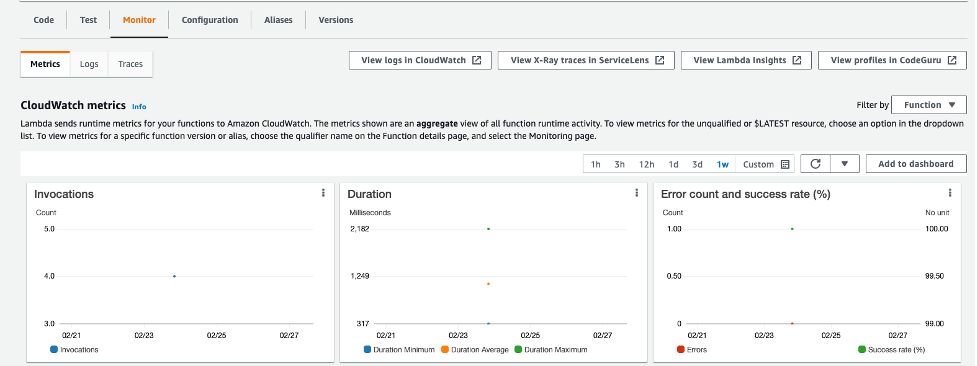Select the 3h time range

click(x=619, y=165)
